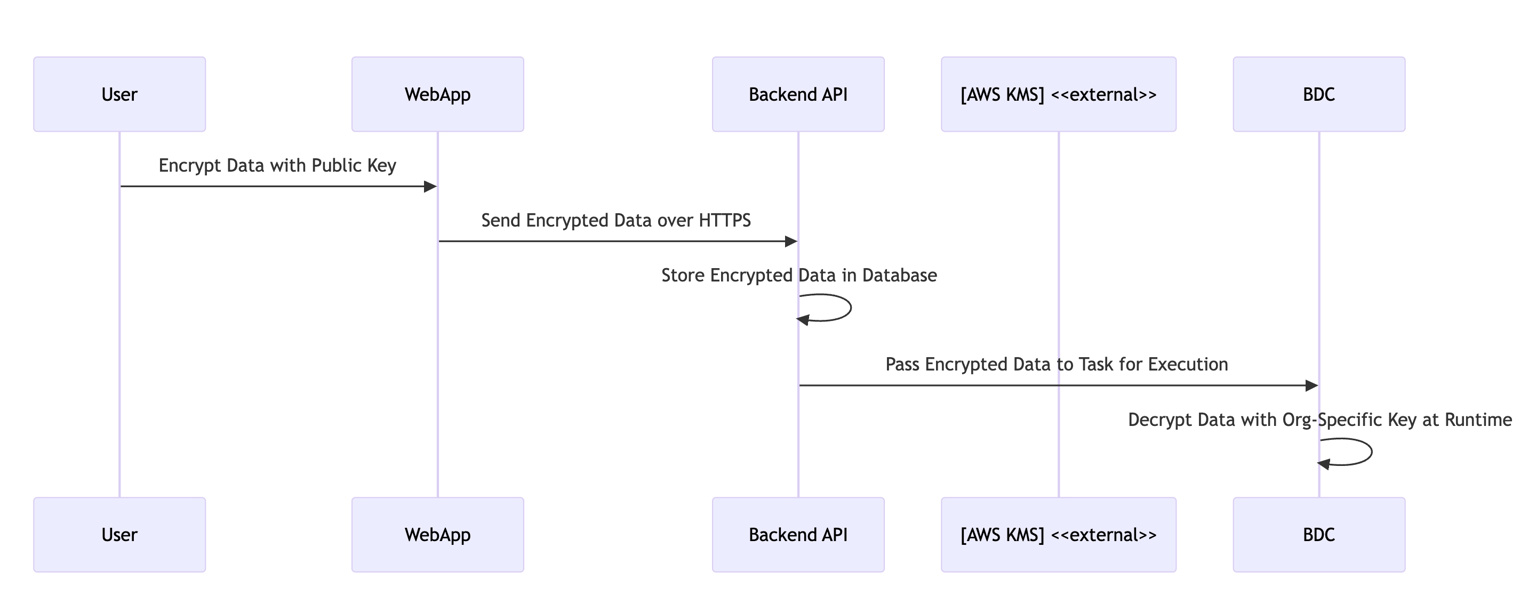Select the top WebApp participant box
Screen dimensions: 1536x596
tap(437, 94)
